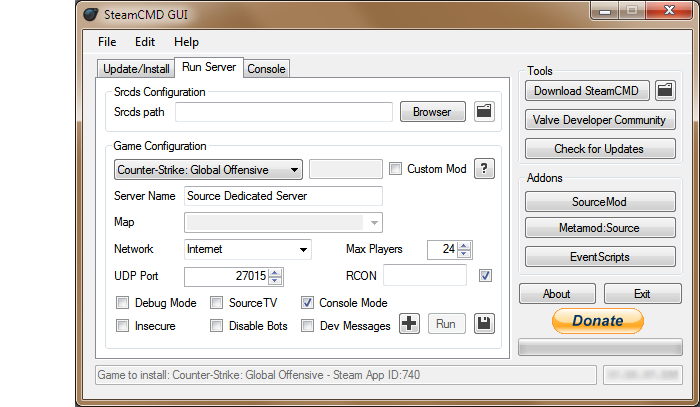Enable Debug Mode checkbox
Viewport: 700px width, 407px height.
click(122, 303)
